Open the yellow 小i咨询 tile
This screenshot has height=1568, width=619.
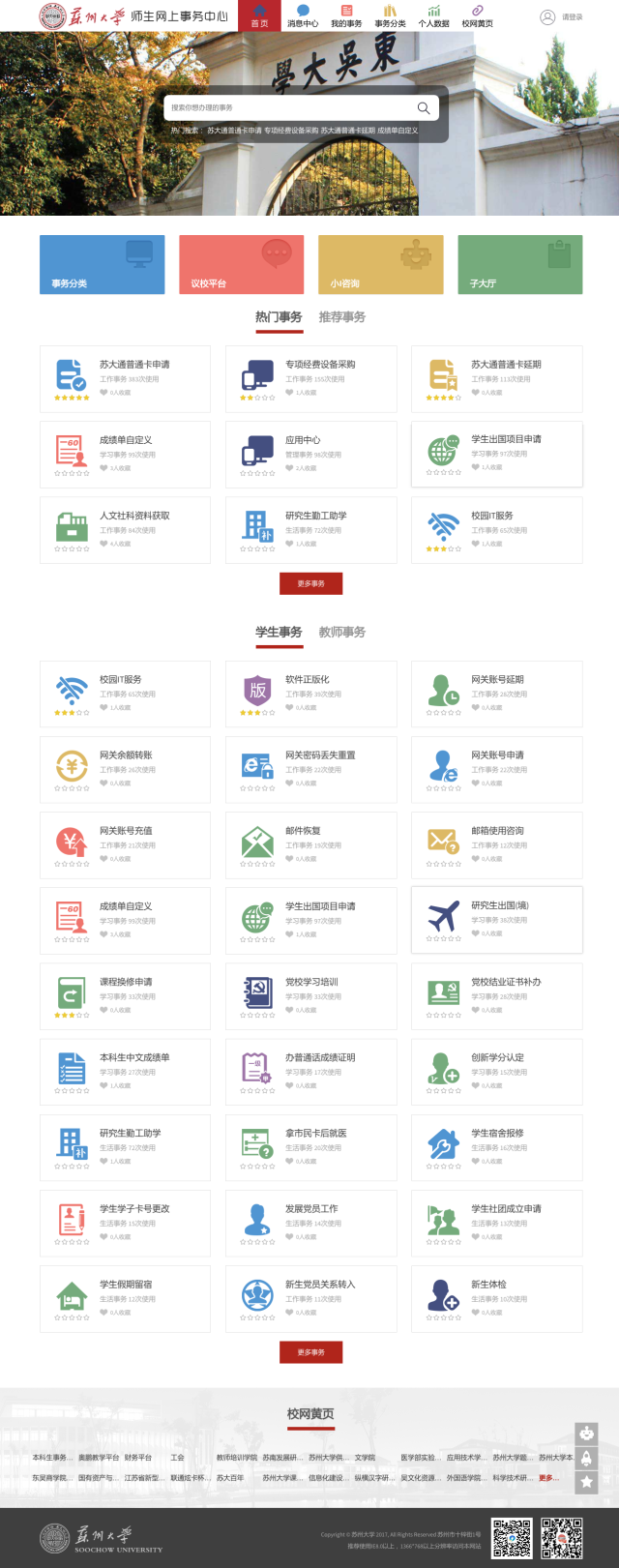380,264
